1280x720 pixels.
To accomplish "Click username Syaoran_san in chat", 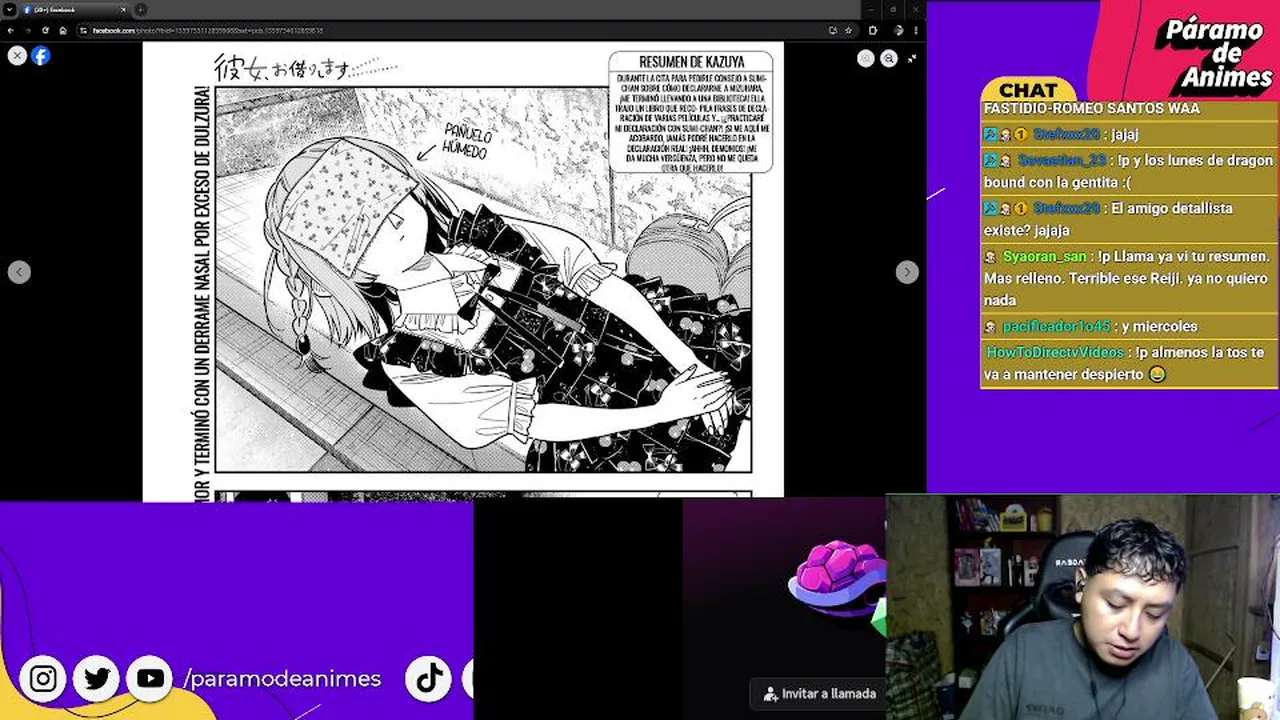I will (x=1044, y=256).
